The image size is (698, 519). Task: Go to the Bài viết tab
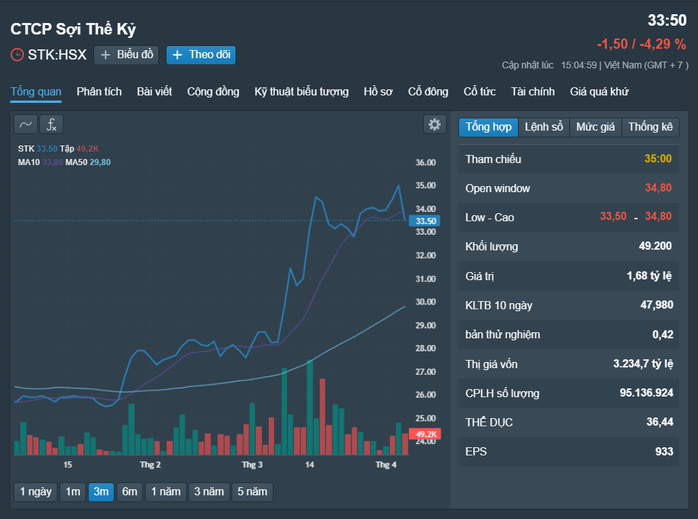pos(154,92)
